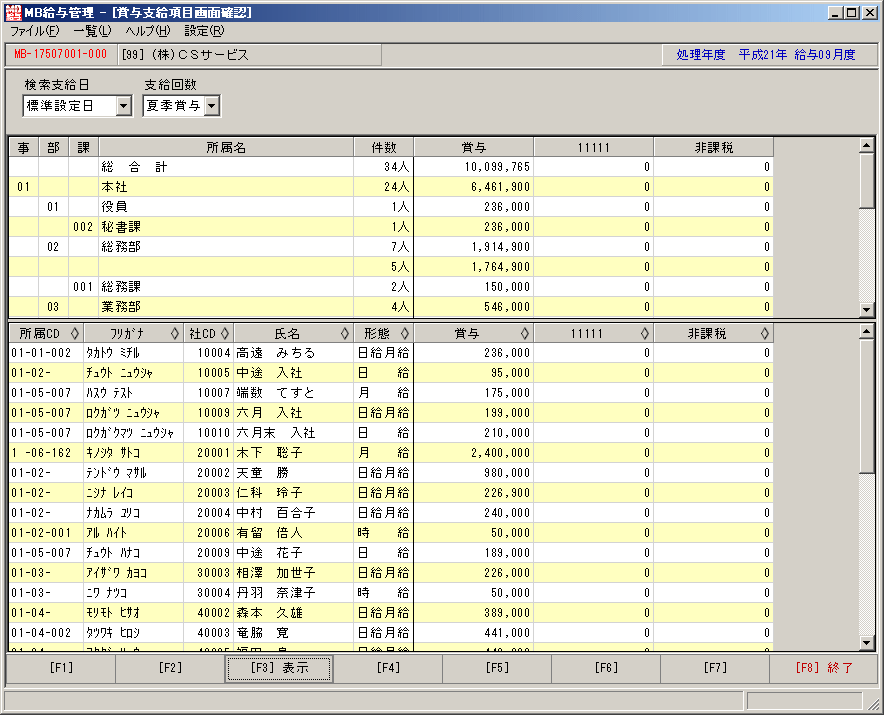Select employee row 相澤 加世子
The image size is (884, 715).
[x=391, y=573]
